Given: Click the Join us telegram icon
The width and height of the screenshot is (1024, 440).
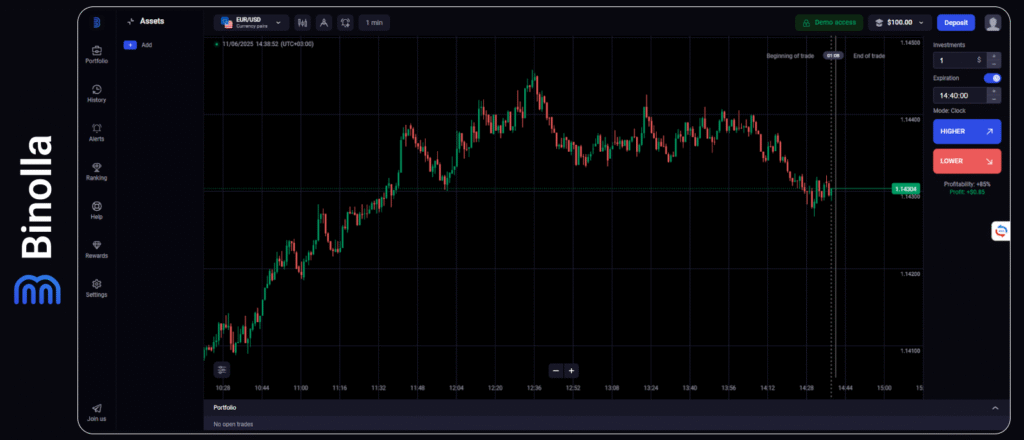Looking at the screenshot, I should [97, 409].
